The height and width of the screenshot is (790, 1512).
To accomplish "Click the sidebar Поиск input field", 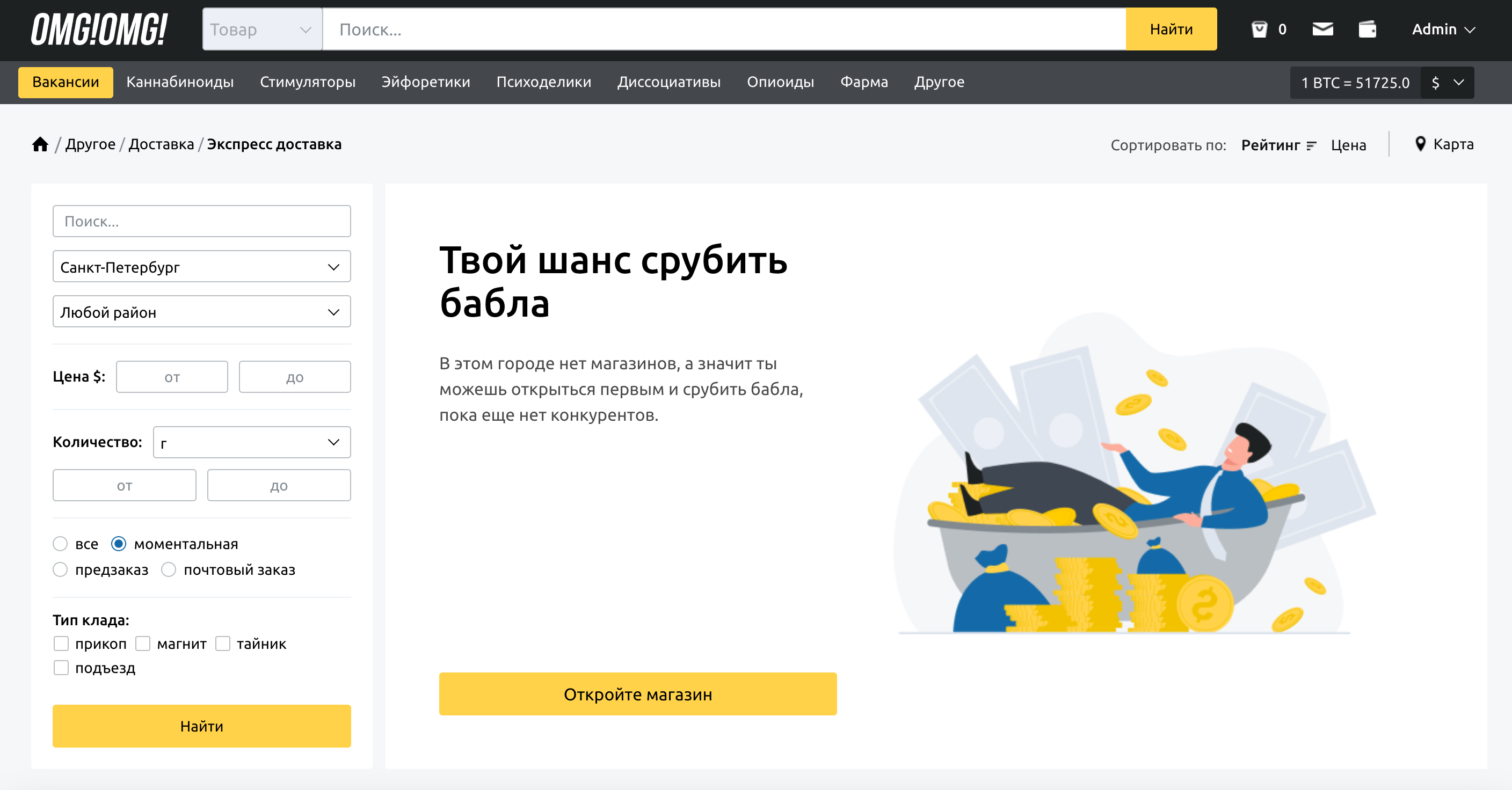I will pos(201,221).
